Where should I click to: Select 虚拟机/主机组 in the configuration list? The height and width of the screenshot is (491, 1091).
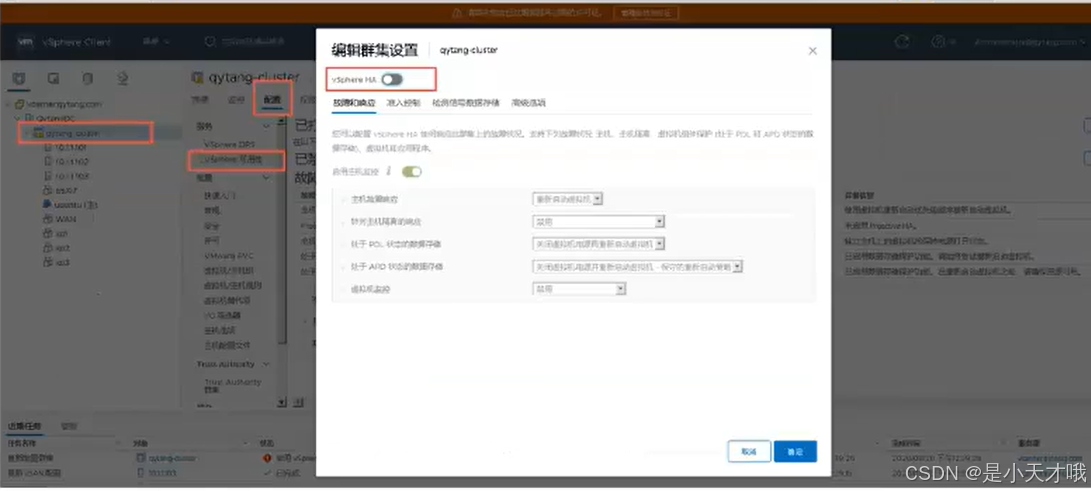tap(228, 271)
